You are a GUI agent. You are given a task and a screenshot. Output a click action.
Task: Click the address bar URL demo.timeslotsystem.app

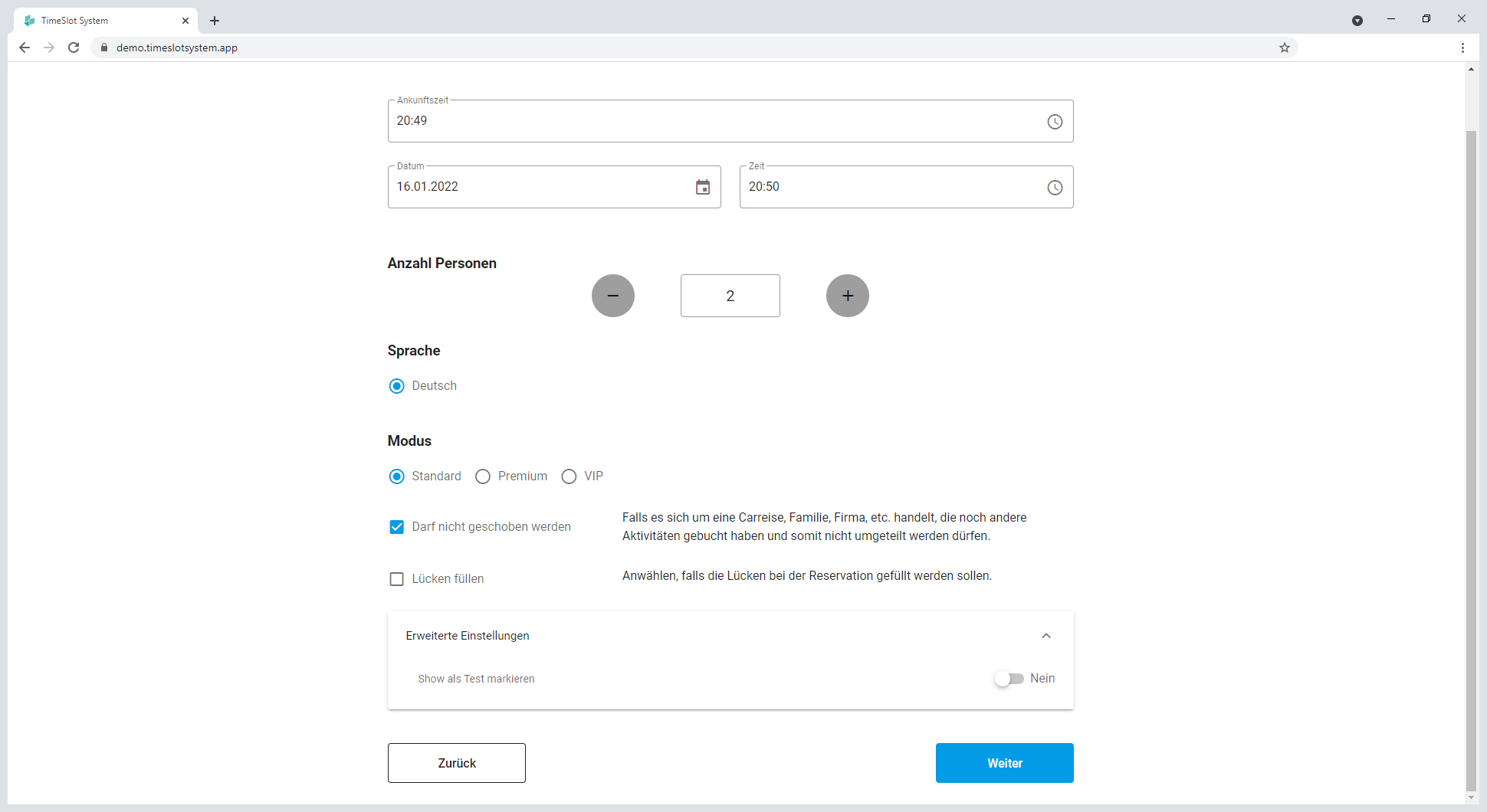pyautogui.click(x=177, y=47)
